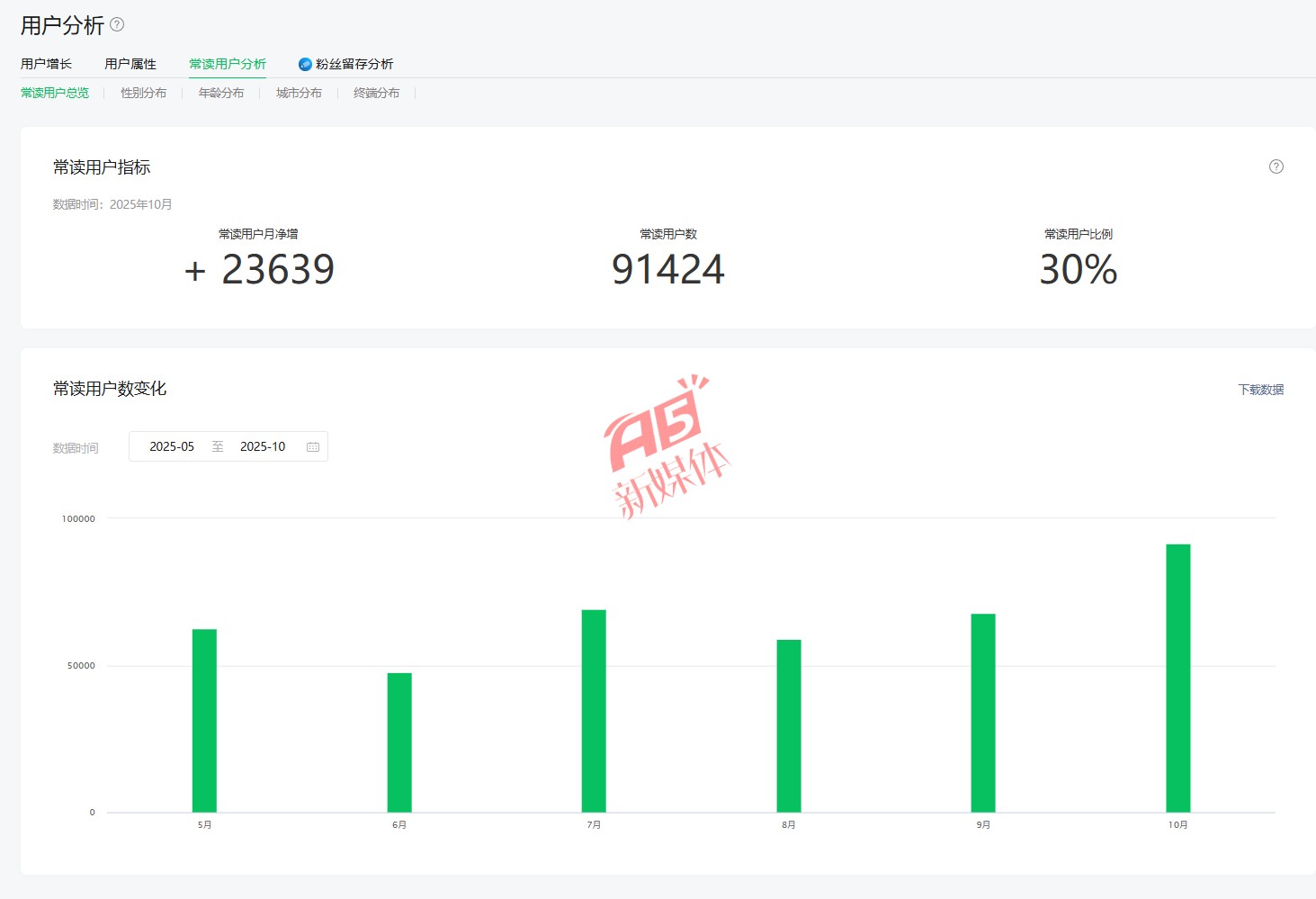The width and height of the screenshot is (1316, 899).
Task: Click help icon in 常读用户指标 card
Action: coord(1276,166)
